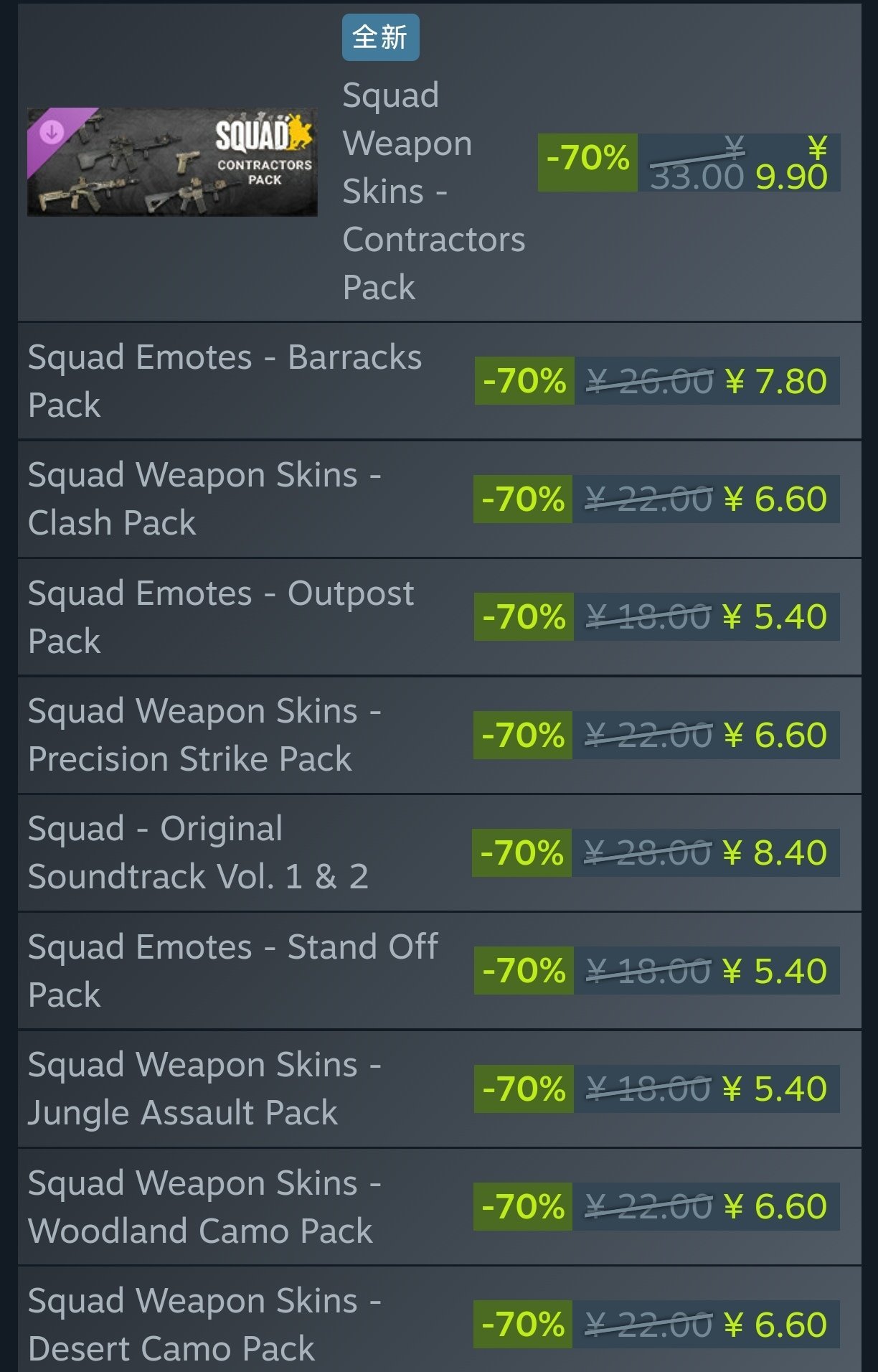Click the ¥ 8.40 soundtrack discounted price
This screenshot has height=1372, width=878.
(775, 852)
